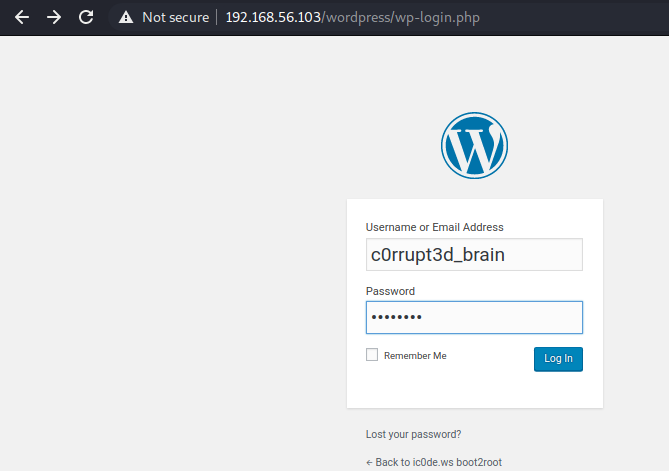
Task: Open site info via Not secure label
Action: pos(175,17)
